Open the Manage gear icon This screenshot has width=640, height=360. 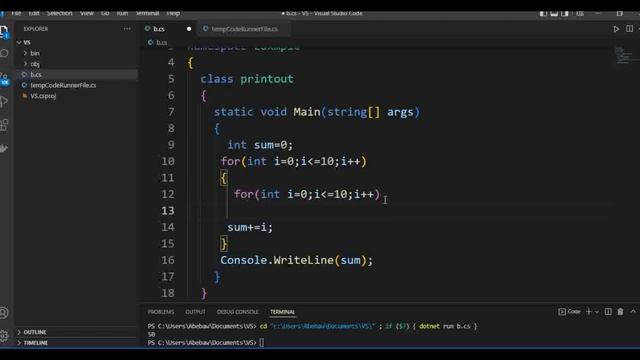pos(4,336)
